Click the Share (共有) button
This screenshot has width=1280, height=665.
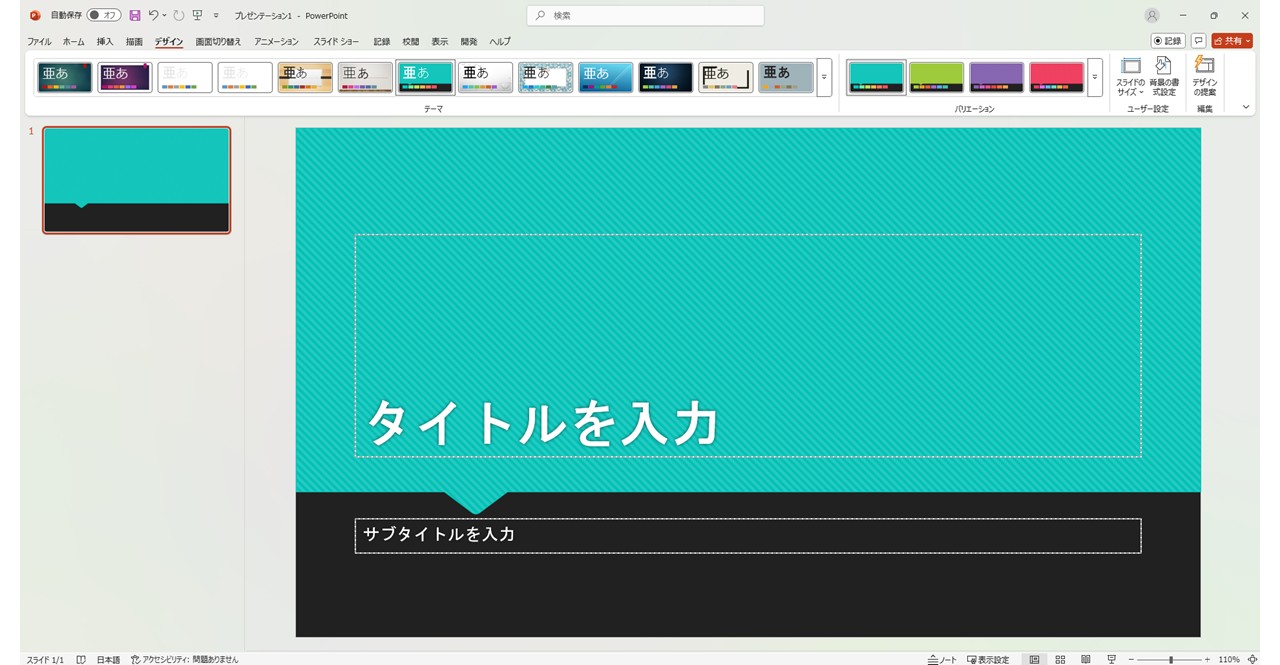point(1232,41)
